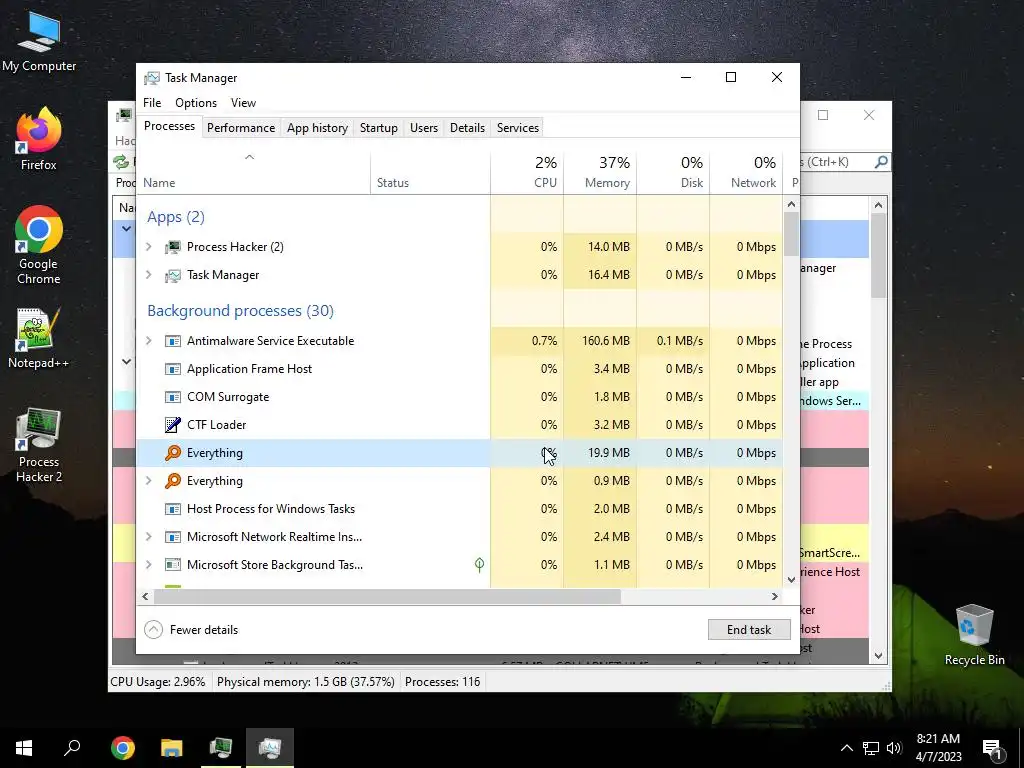The height and width of the screenshot is (768, 1024).
Task: Open the Options menu
Action: [x=196, y=103]
